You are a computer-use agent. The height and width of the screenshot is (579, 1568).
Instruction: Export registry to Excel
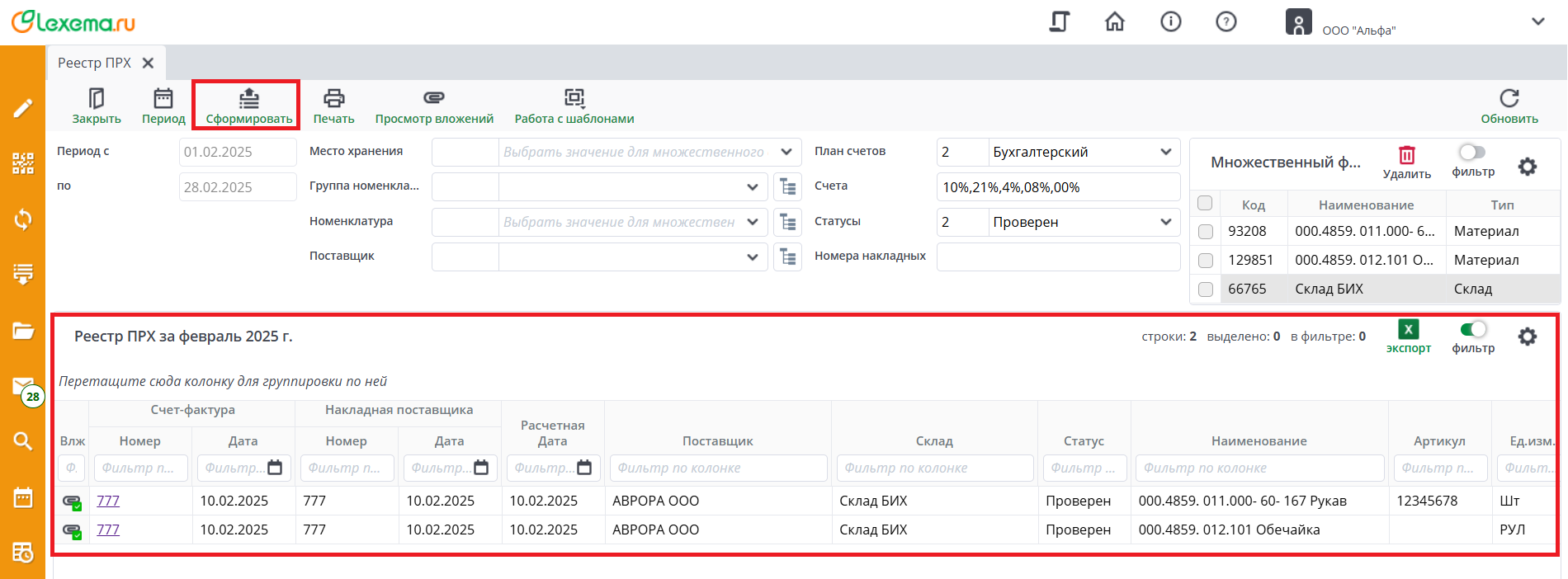pos(1408,330)
